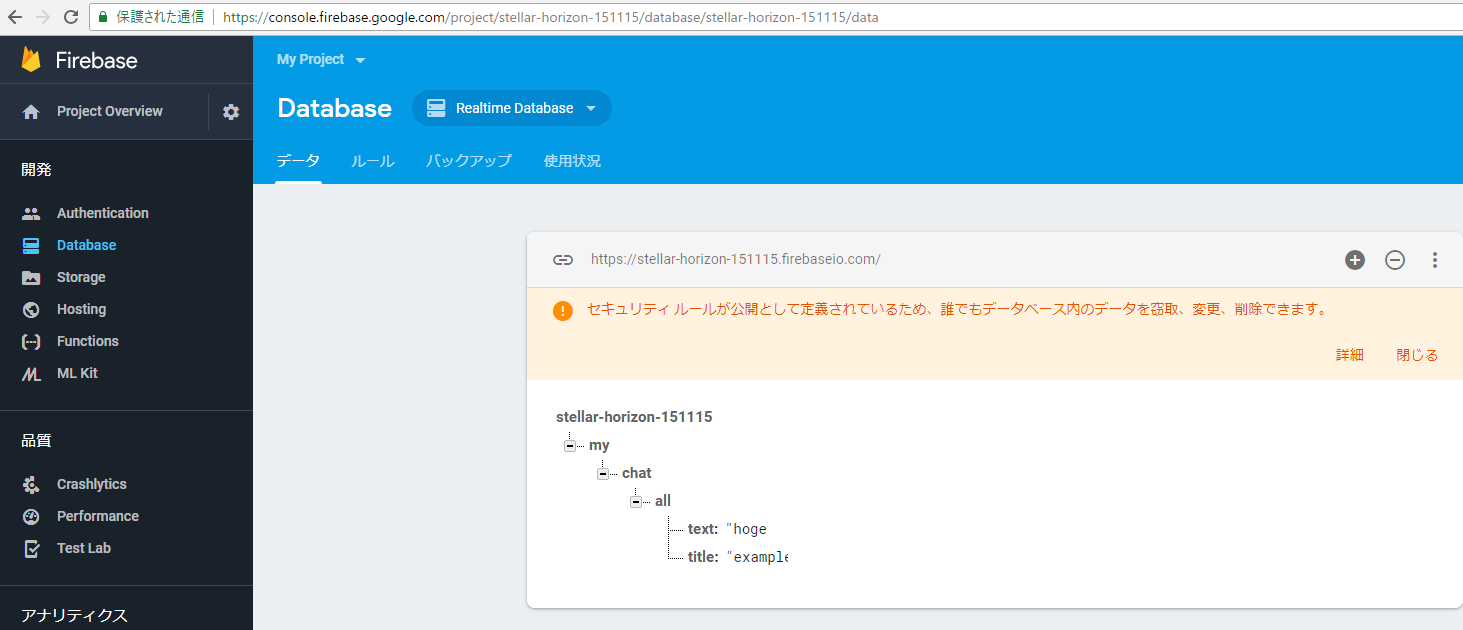Click the browser back arrow

coord(15,17)
